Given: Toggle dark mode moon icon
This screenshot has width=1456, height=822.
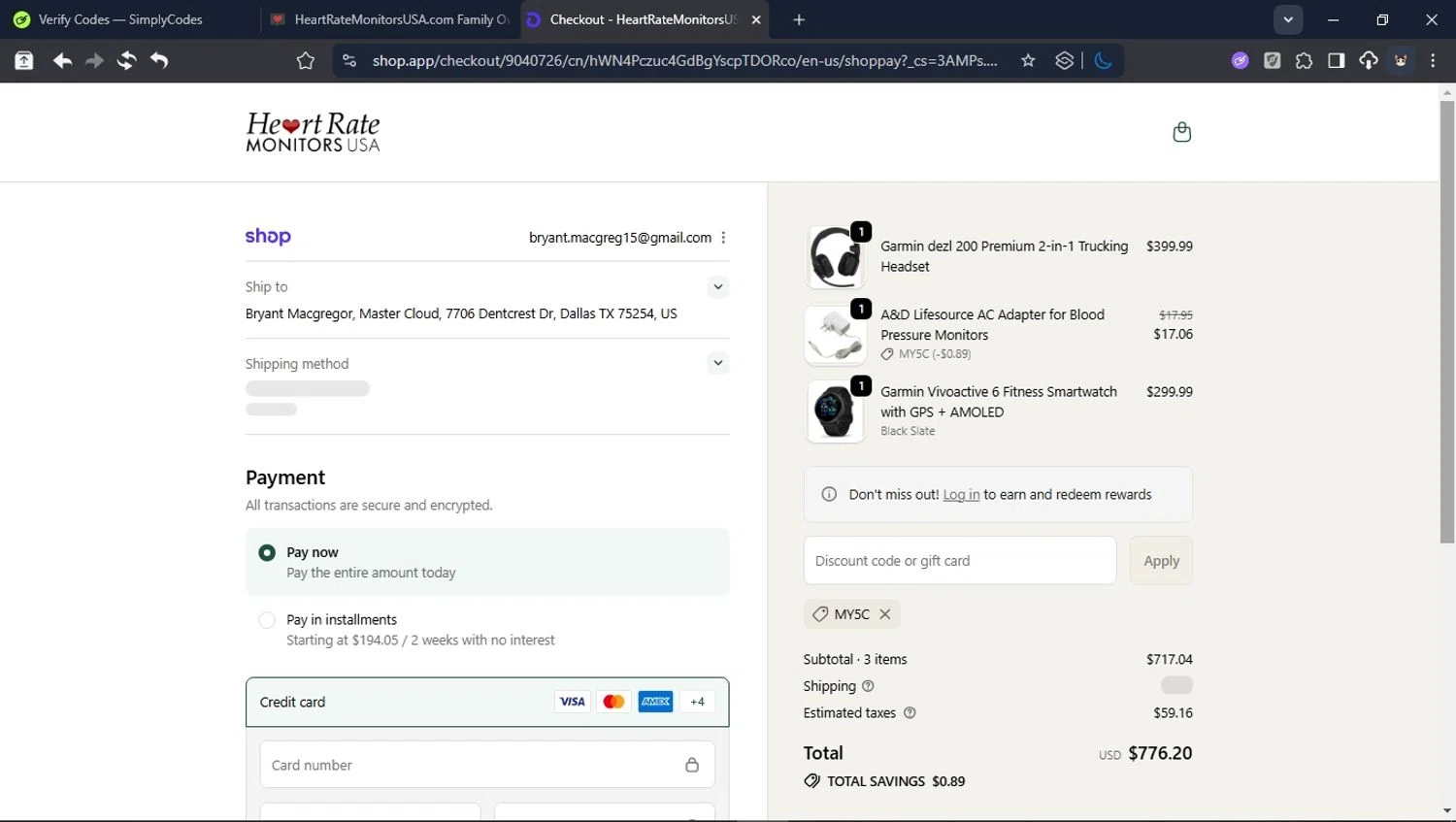Looking at the screenshot, I should coord(1103,61).
